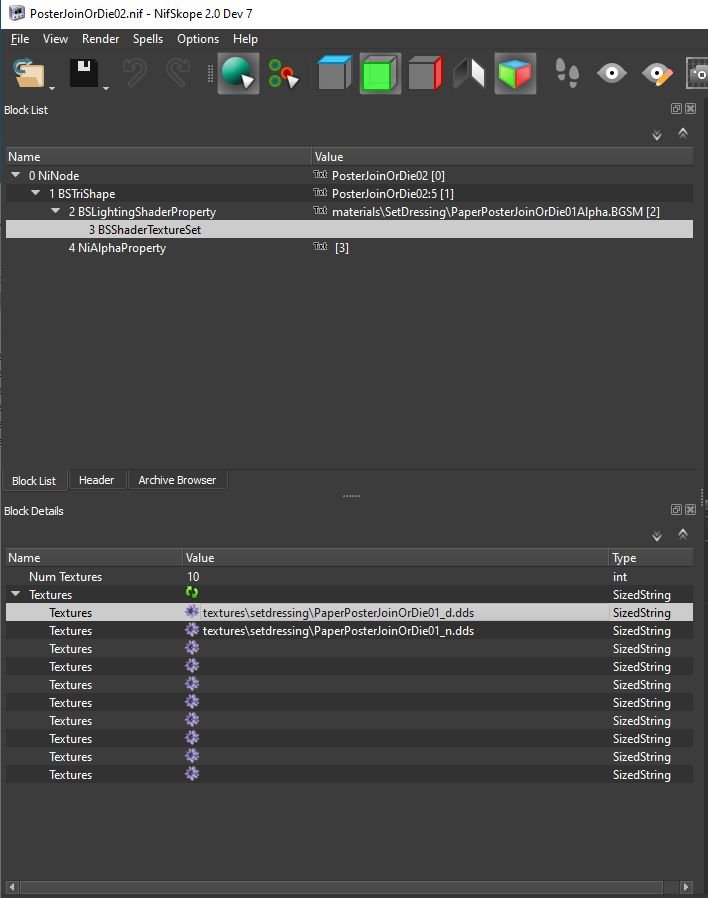The width and height of the screenshot is (708, 898).
Task: Switch to the red side view cube
Action: (425, 74)
